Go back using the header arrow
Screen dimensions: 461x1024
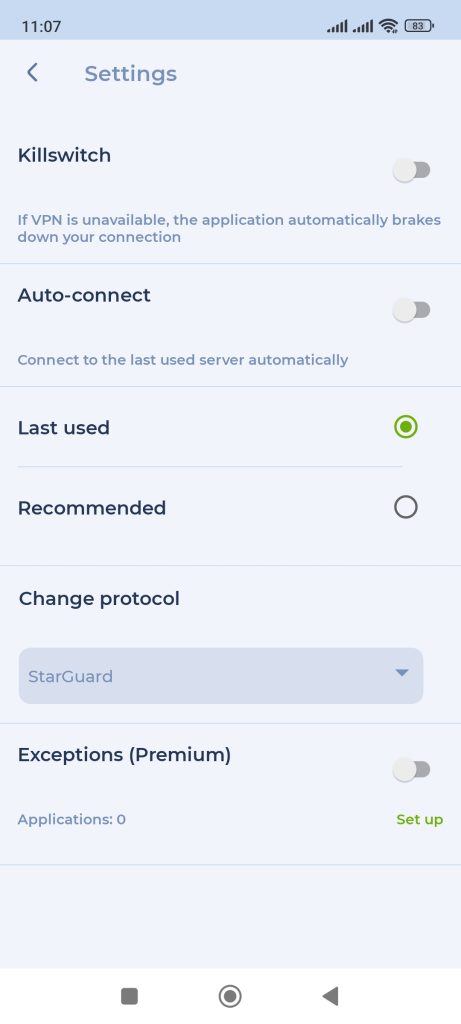tap(32, 72)
